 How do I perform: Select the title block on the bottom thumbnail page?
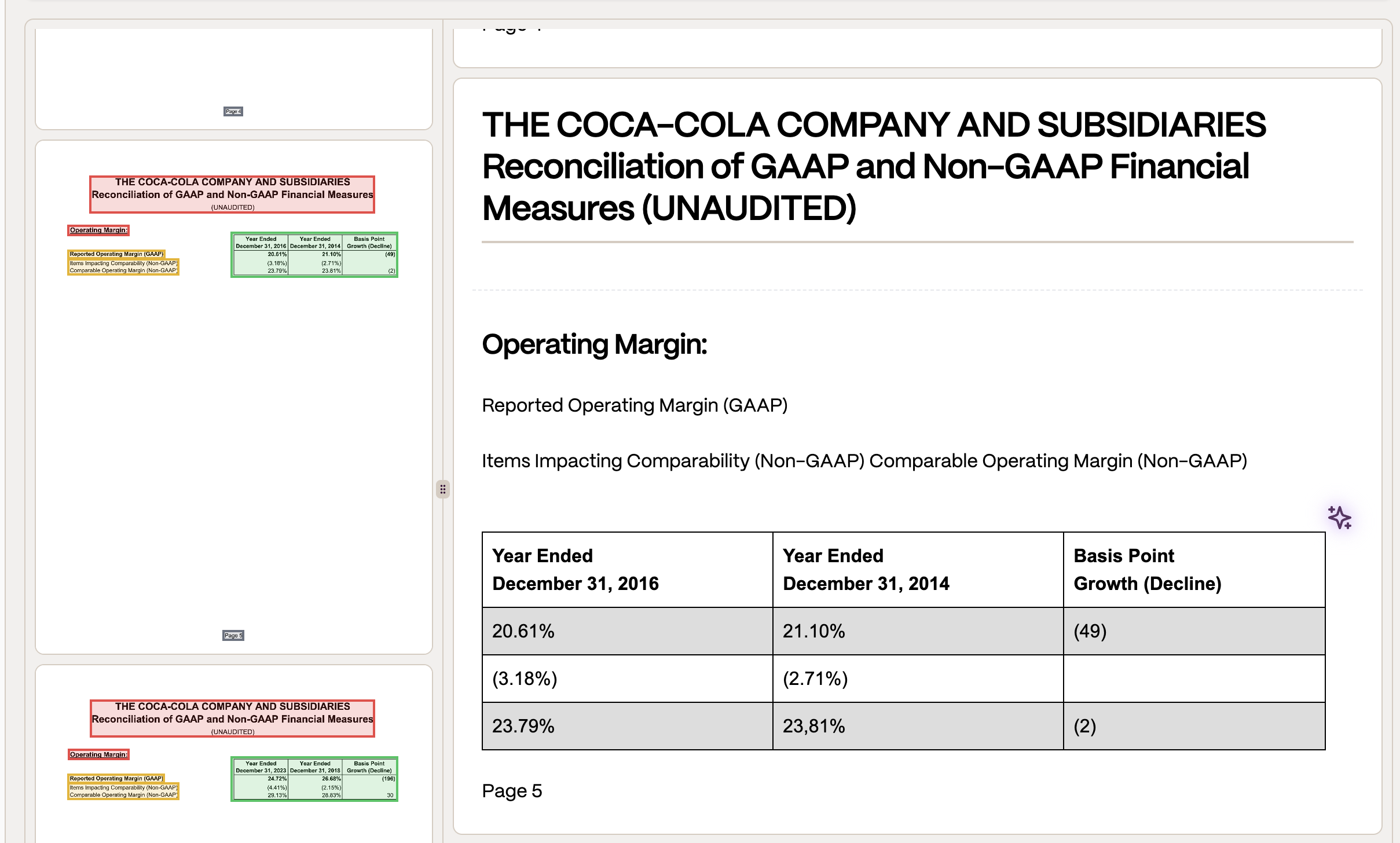(x=232, y=719)
